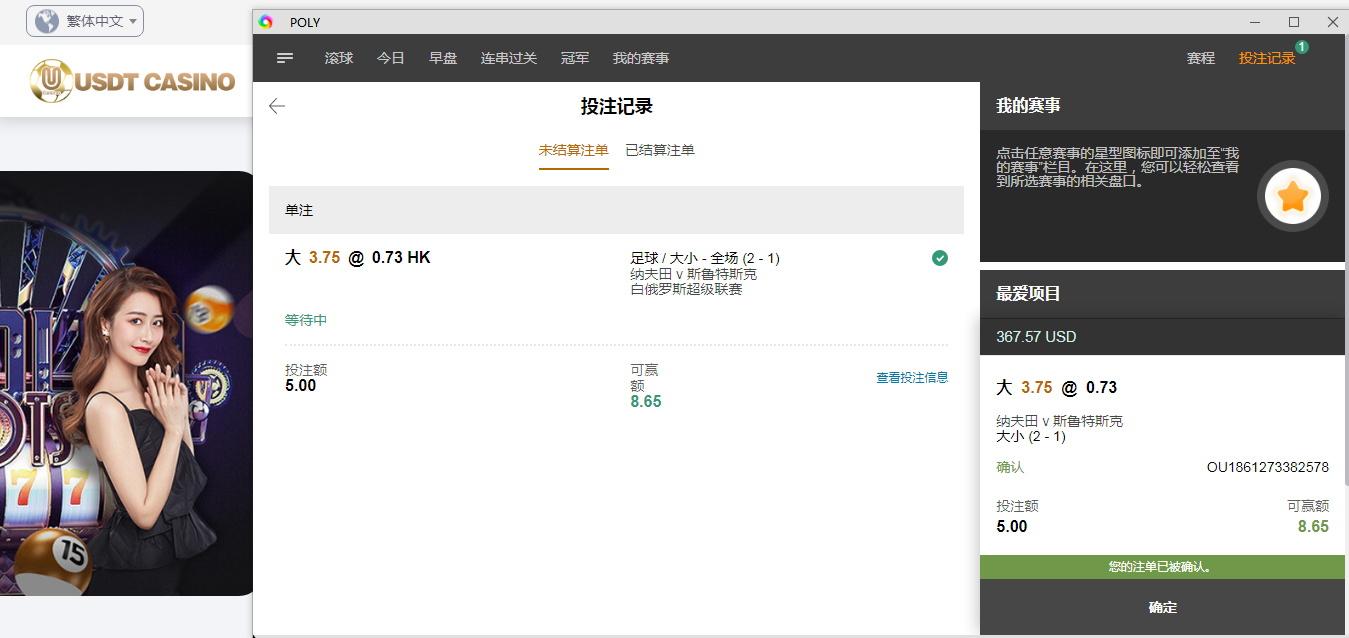This screenshot has width=1349, height=638.
Task: Click the 确定 confirm button
Action: point(1162,607)
